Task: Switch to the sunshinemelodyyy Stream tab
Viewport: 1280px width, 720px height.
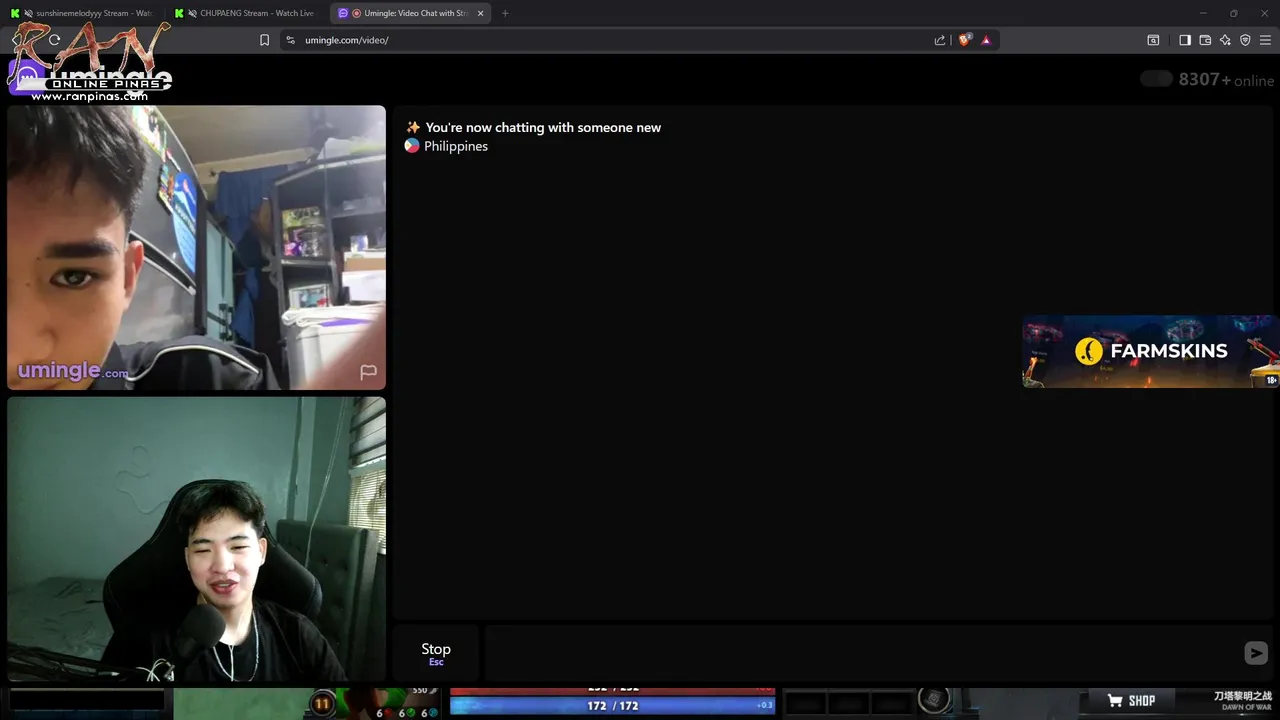Action: 82,13
